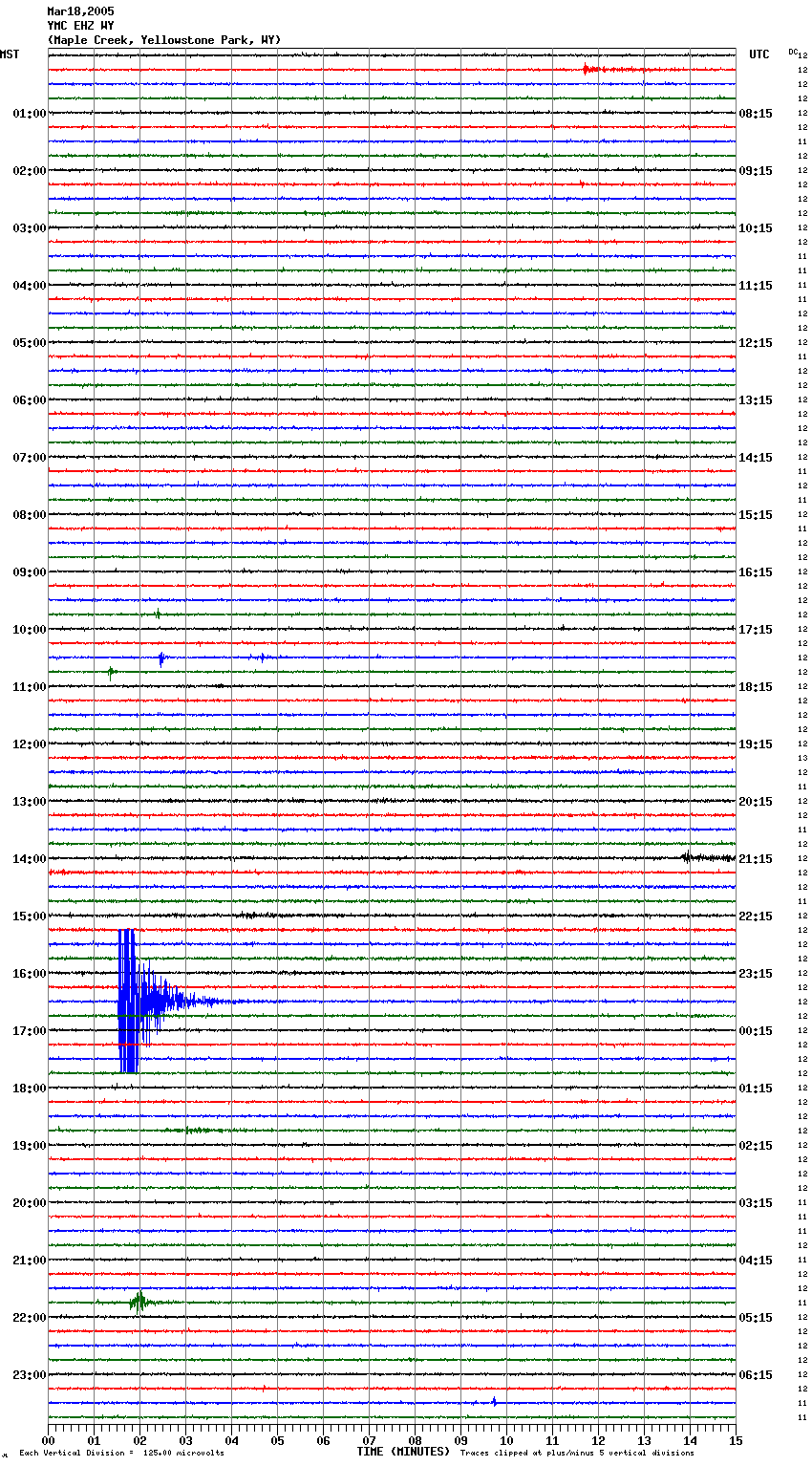Click the 00 minute axis tick label
The width and height of the screenshot is (812, 1466).
point(48,1440)
